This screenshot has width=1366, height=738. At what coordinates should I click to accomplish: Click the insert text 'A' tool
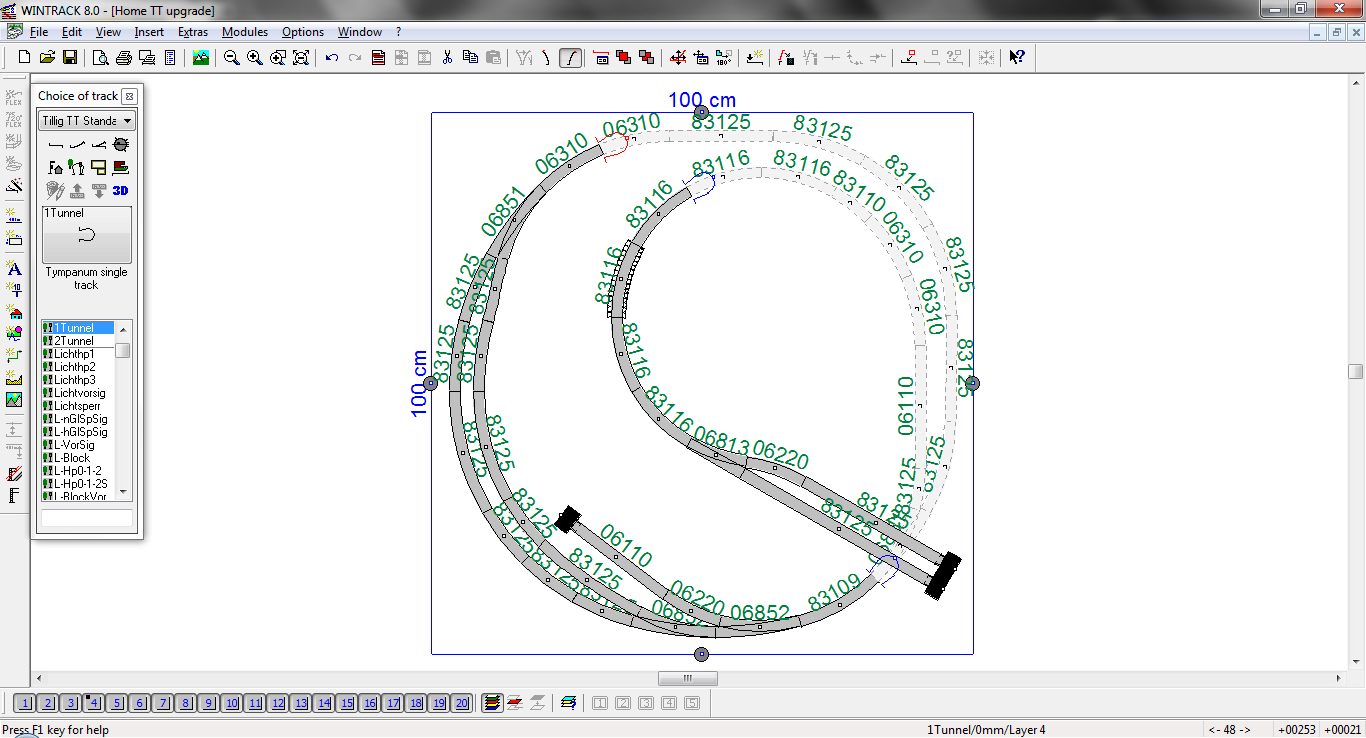click(x=14, y=268)
